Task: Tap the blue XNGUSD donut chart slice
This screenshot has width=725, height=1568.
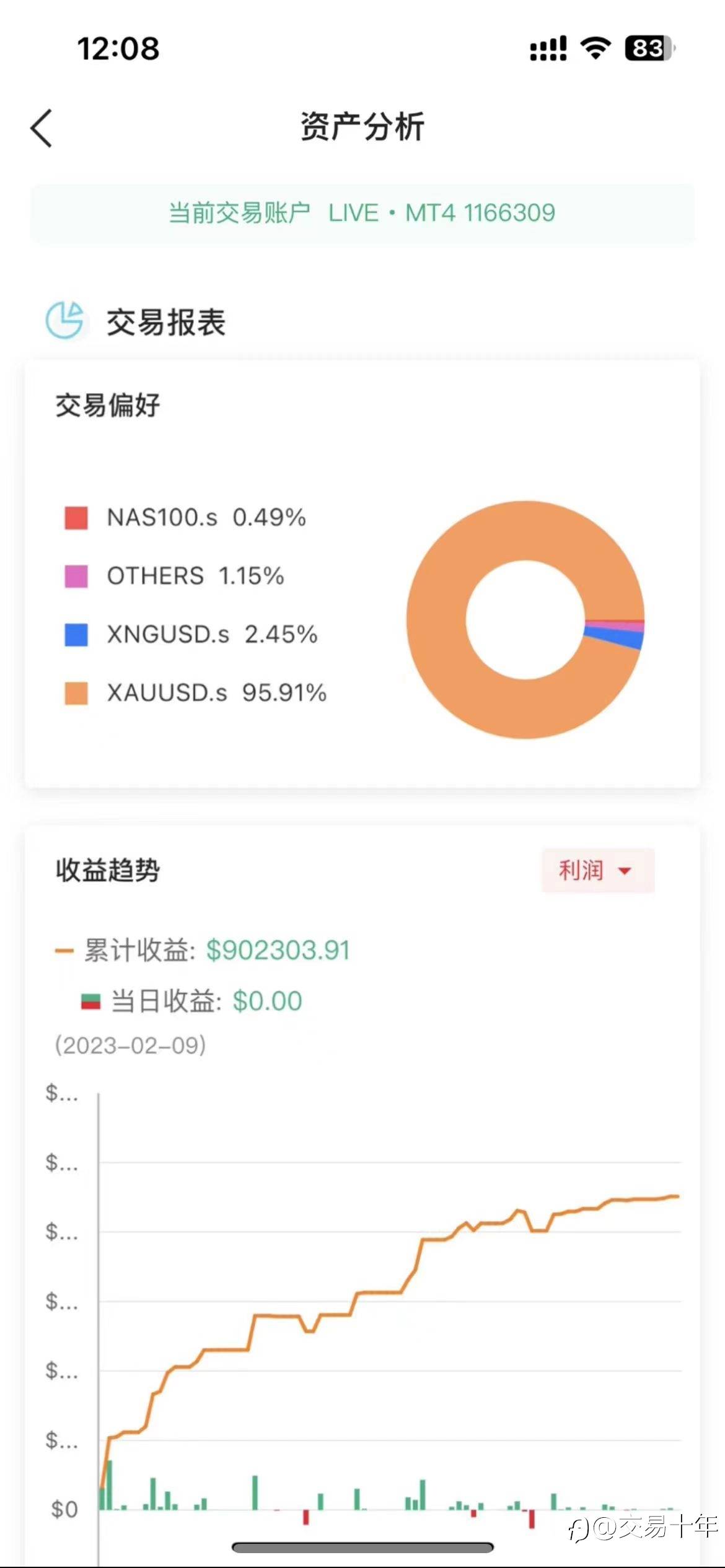Action: (613, 637)
